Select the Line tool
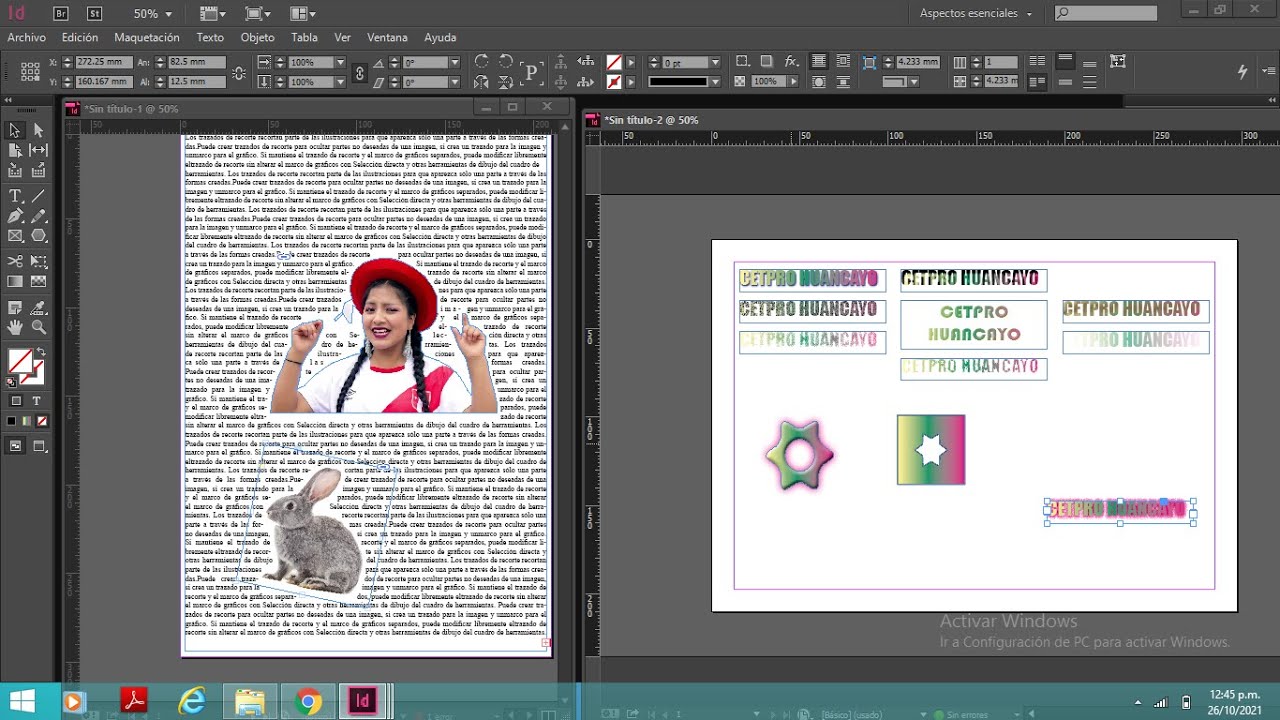This screenshot has height=720, width=1280. click(x=39, y=196)
